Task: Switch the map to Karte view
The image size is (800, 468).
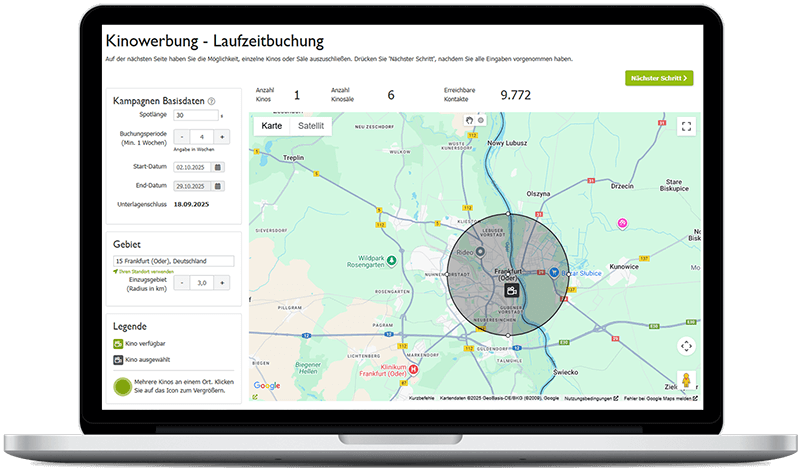Action: [x=271, y=126]
